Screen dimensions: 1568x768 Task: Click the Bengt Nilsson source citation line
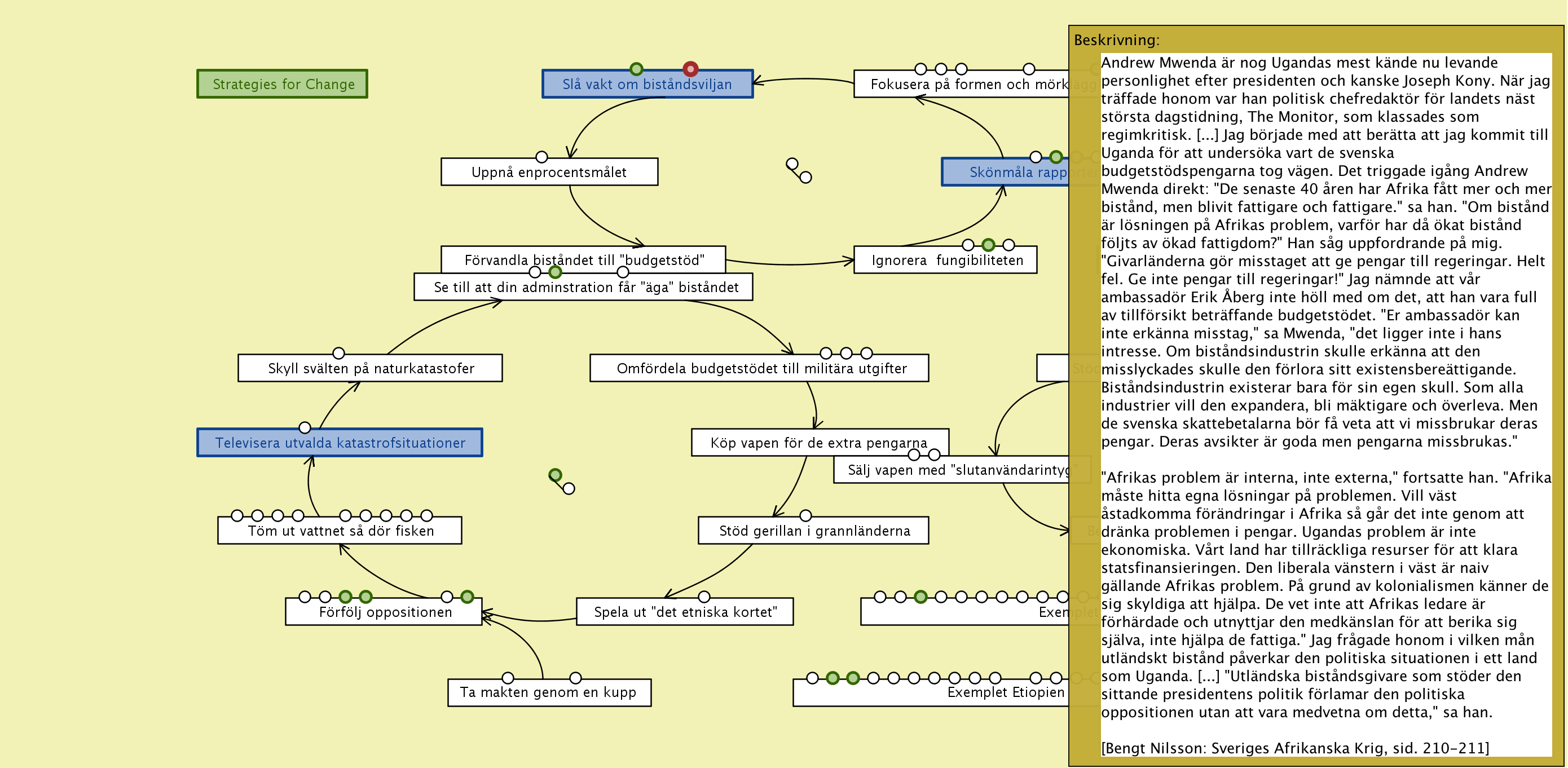[x=1294, y=748]
